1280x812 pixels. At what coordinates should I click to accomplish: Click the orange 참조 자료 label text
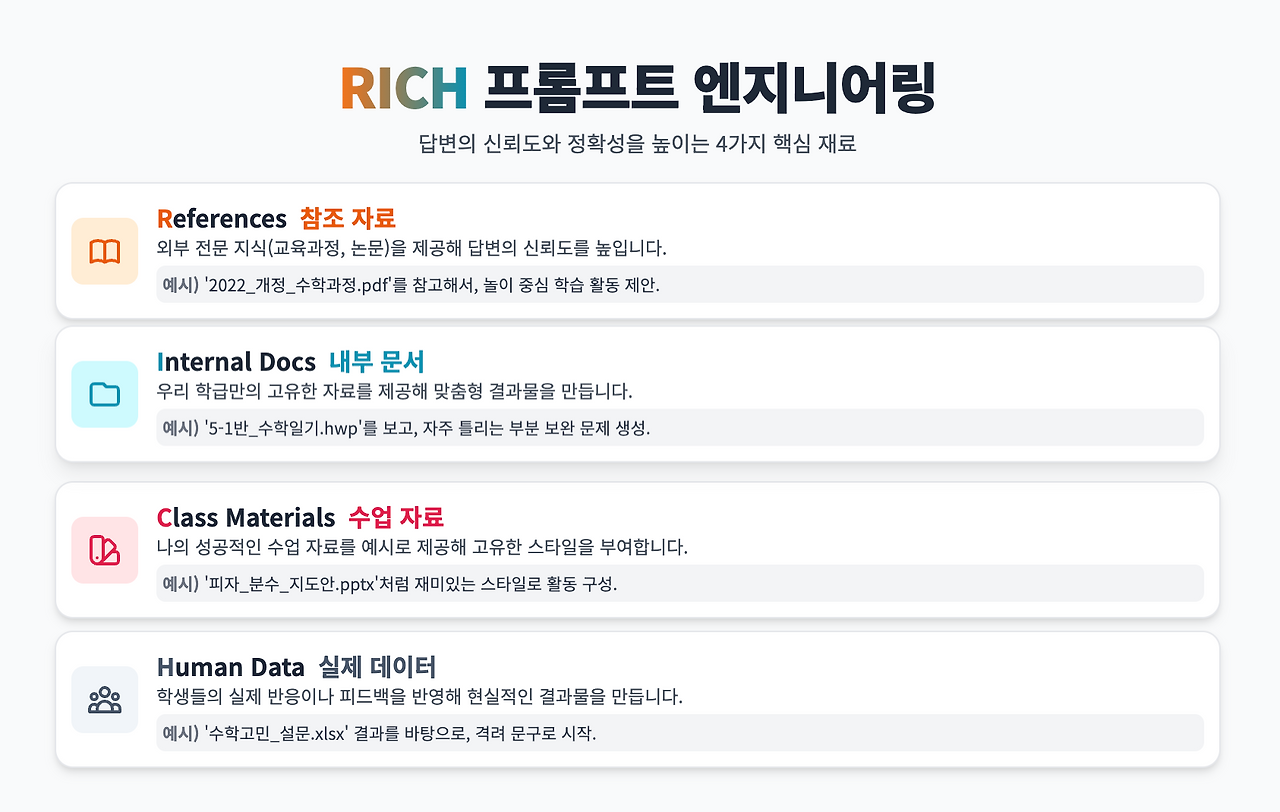click(x=348, y=218)
